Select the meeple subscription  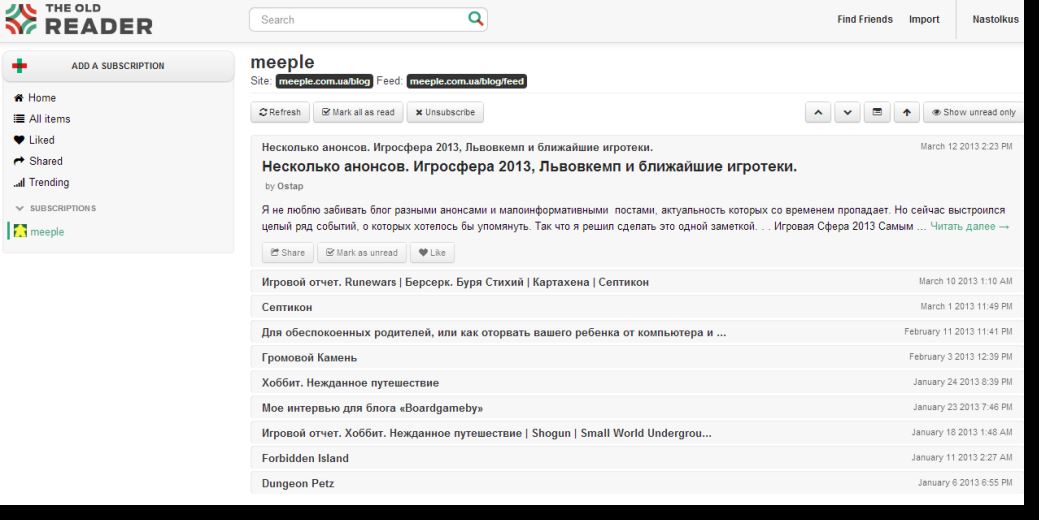(47, 232)
